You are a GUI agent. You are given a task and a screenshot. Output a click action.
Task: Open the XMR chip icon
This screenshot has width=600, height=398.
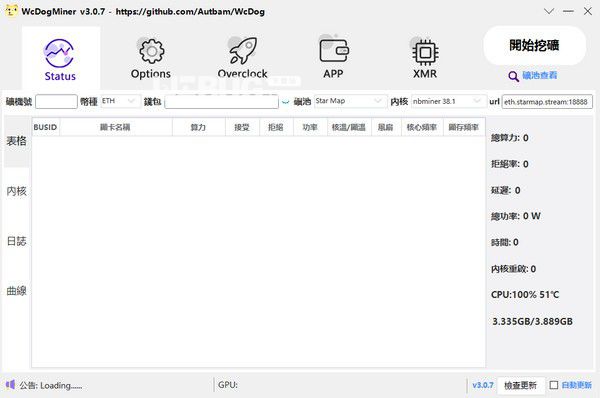(x=425, y=52)
